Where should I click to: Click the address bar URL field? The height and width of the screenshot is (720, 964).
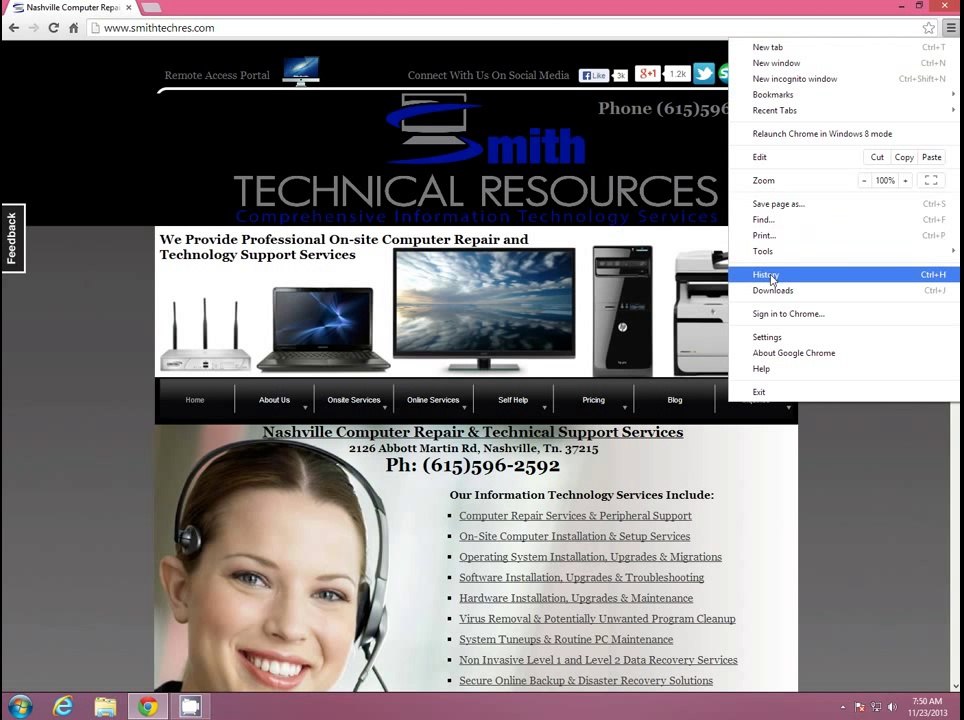pos(504,28)
